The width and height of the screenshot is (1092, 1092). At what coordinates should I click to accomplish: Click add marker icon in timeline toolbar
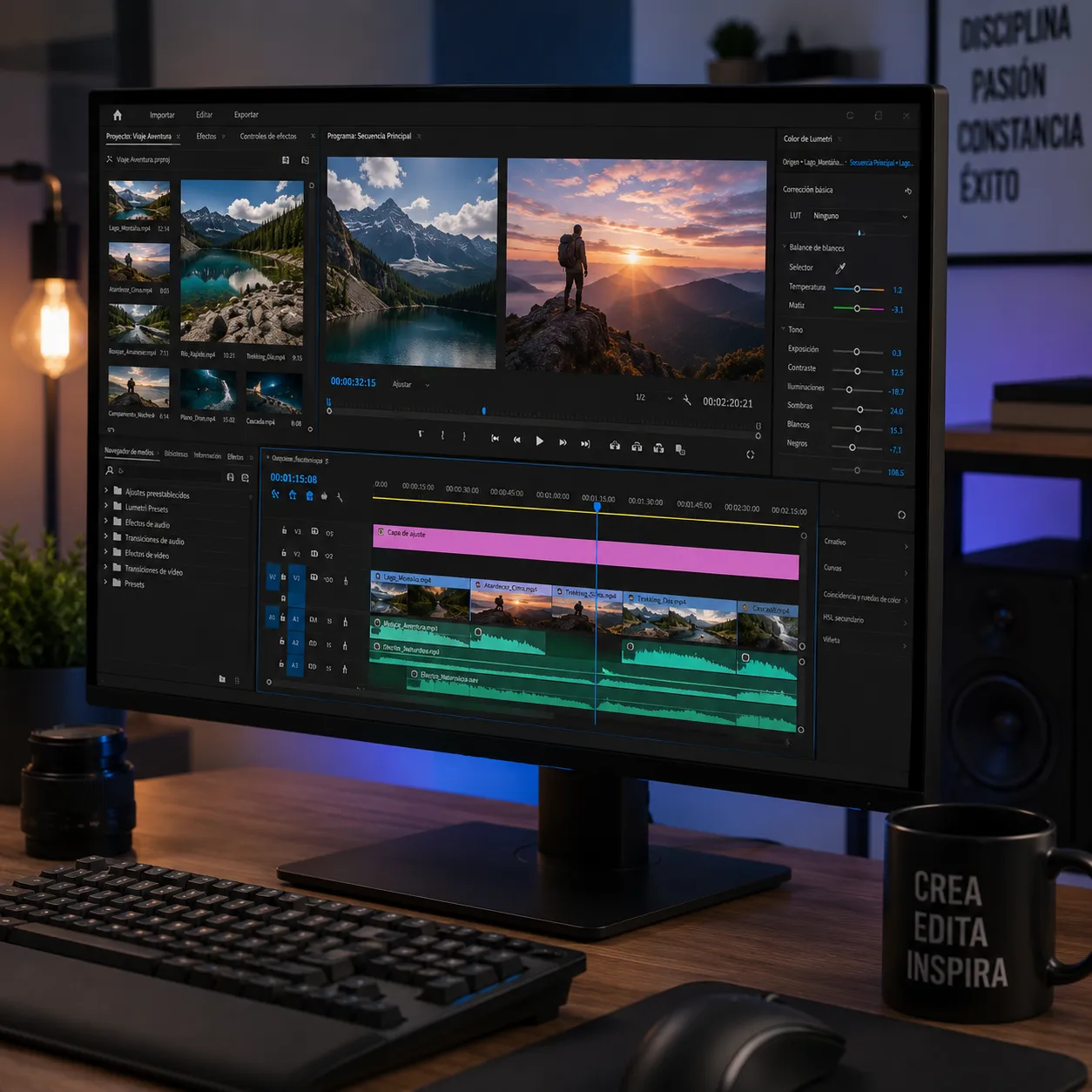point(324,495)
